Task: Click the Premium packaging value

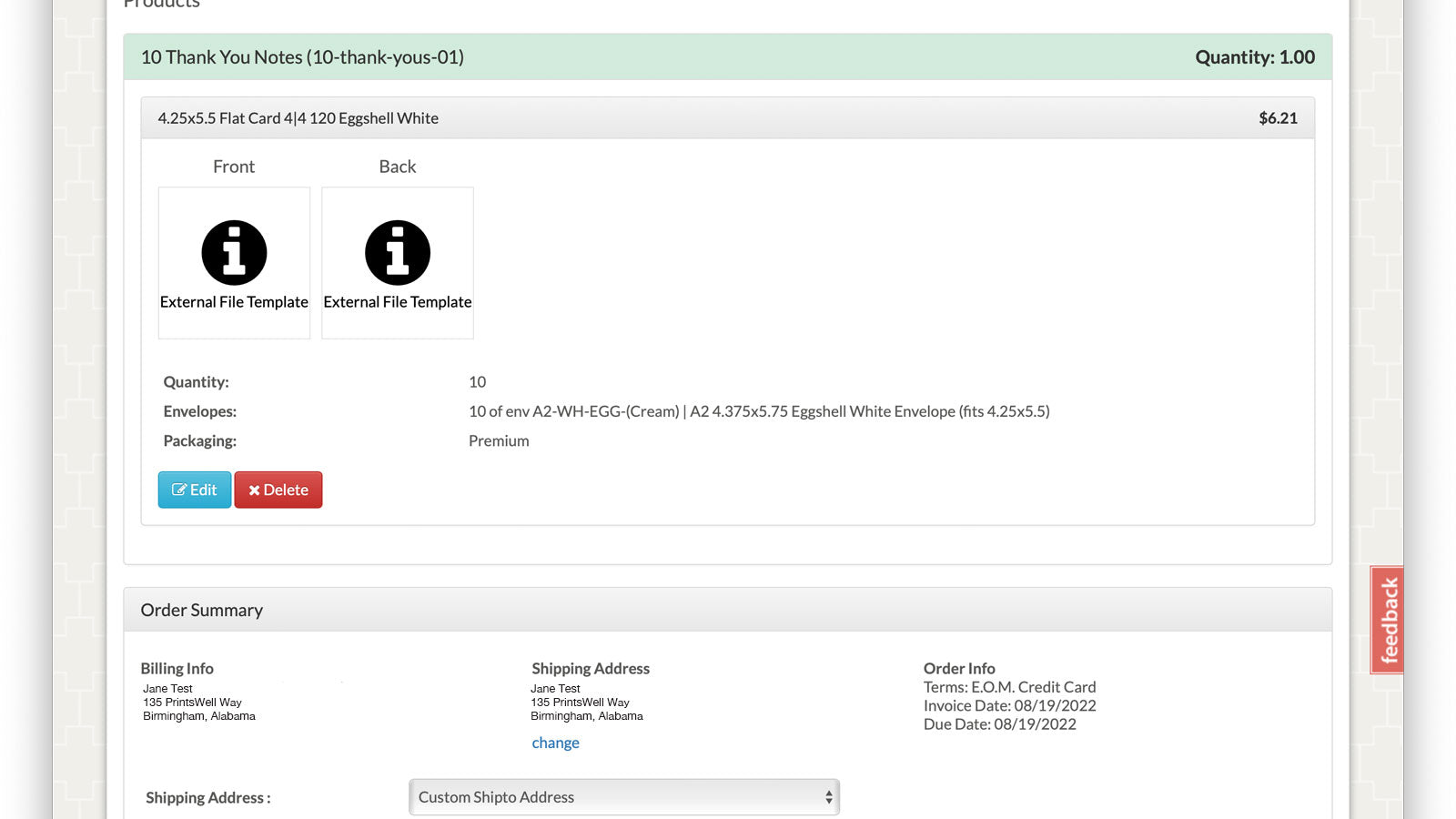Action: pyautogui.click(x=499, y=440)
